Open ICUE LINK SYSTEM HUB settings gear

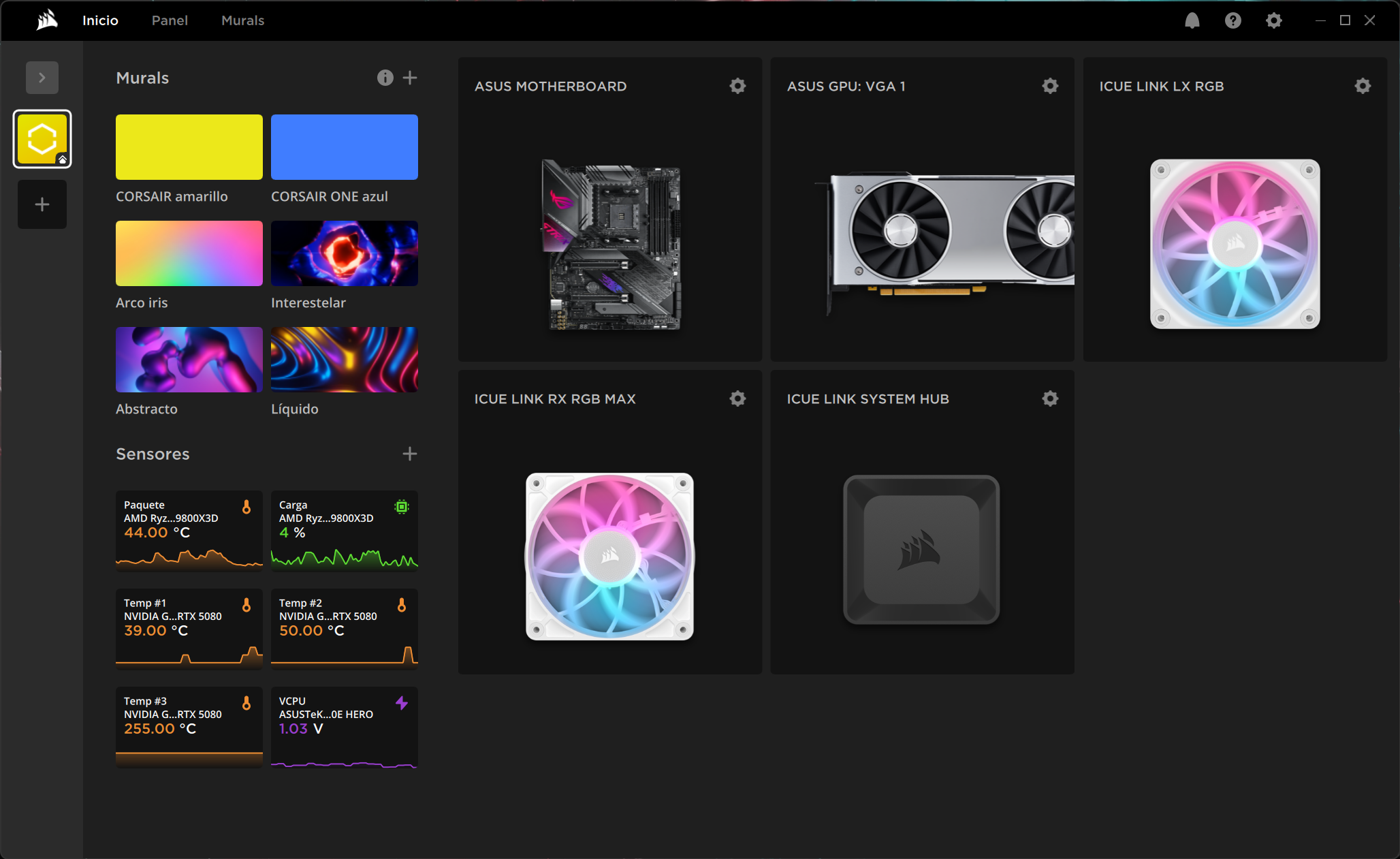point(1050,399)
